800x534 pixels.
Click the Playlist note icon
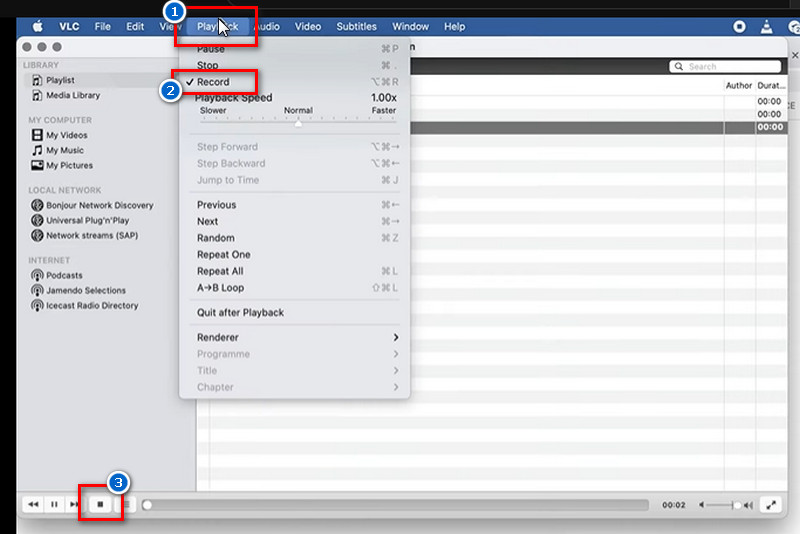tap(37, 80)
